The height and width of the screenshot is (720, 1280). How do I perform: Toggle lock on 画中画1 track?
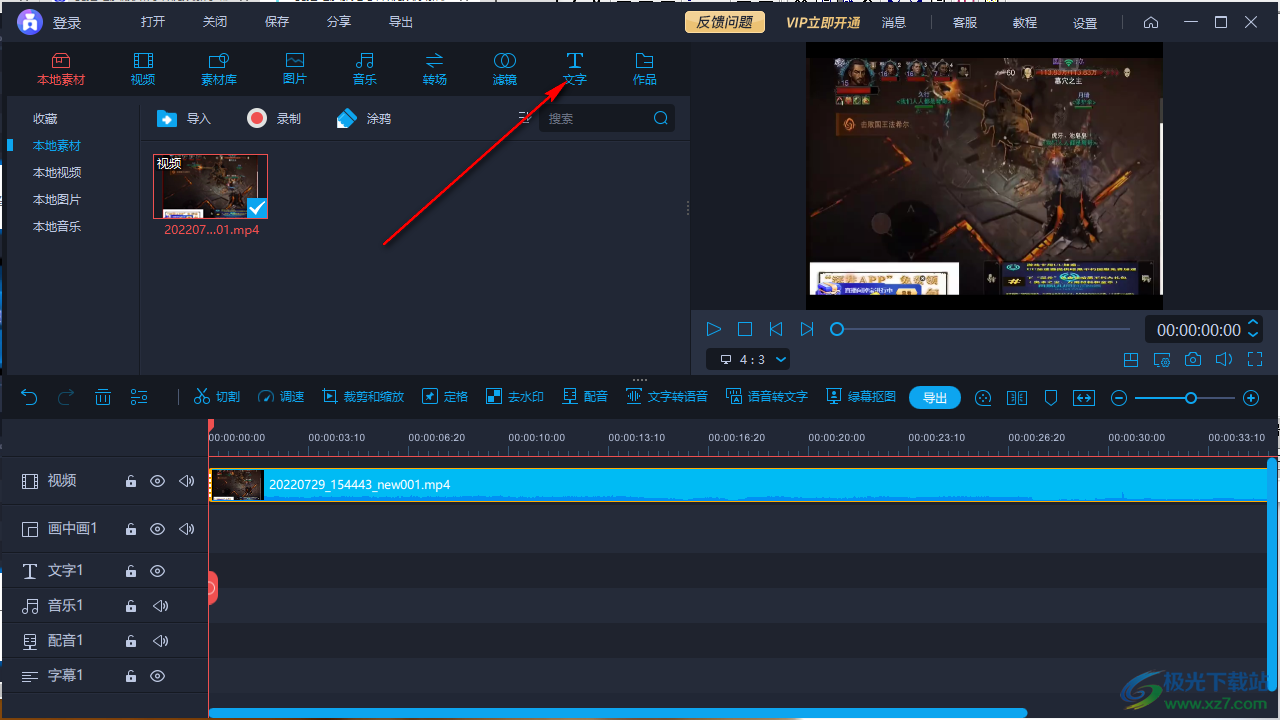[x=130, y=528]
